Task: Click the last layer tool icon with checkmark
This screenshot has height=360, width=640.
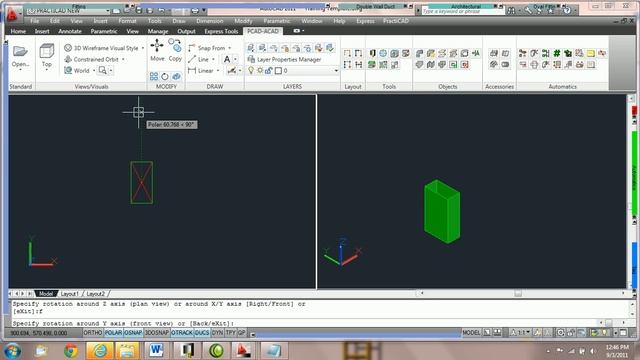Action: [330, 48]
